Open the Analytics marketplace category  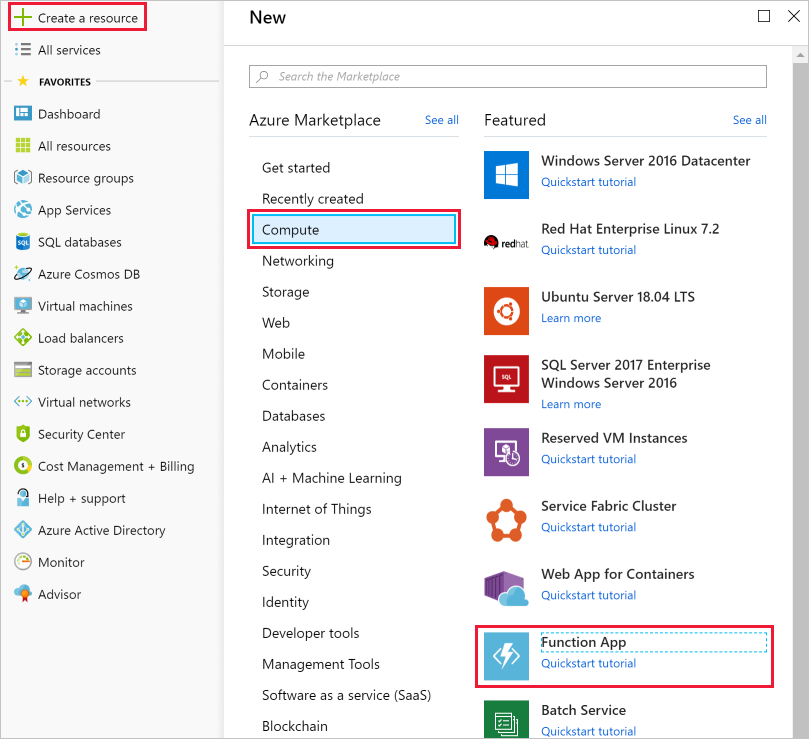[x=289, y=447]
